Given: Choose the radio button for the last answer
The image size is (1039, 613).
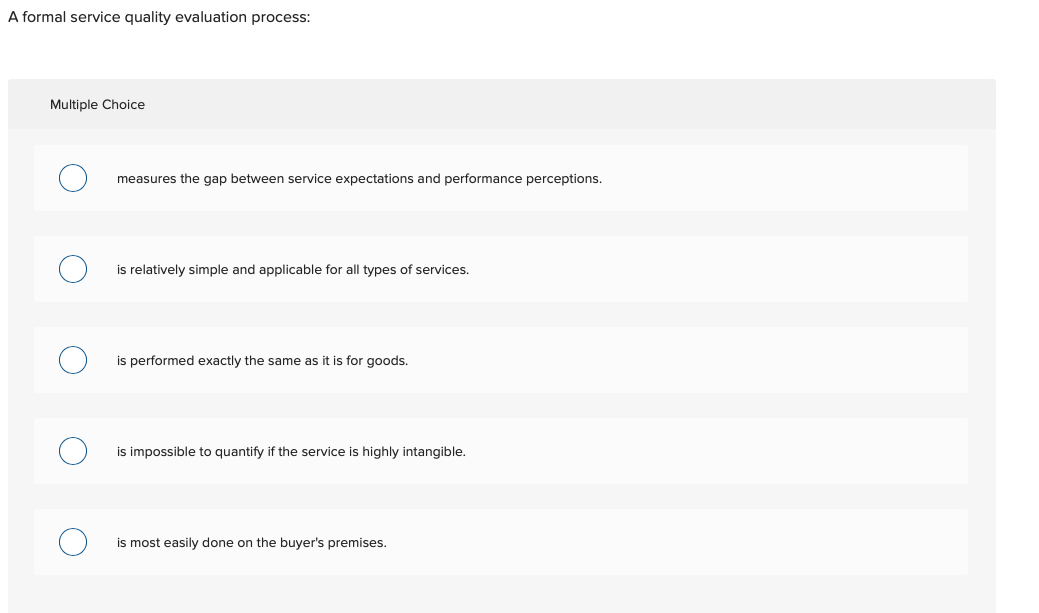Looking at the screenshot, I should coord(72,541).
